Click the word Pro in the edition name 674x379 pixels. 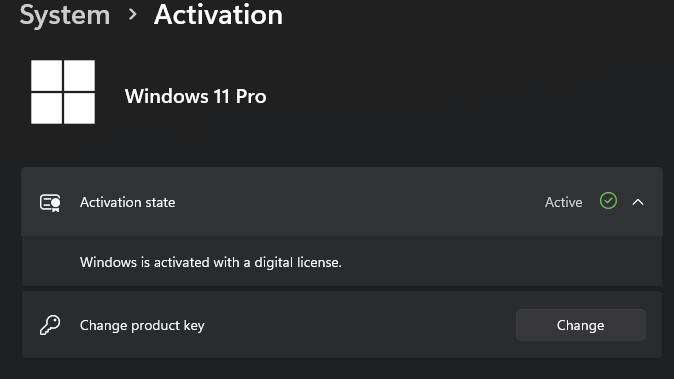[x=251, y=96]
